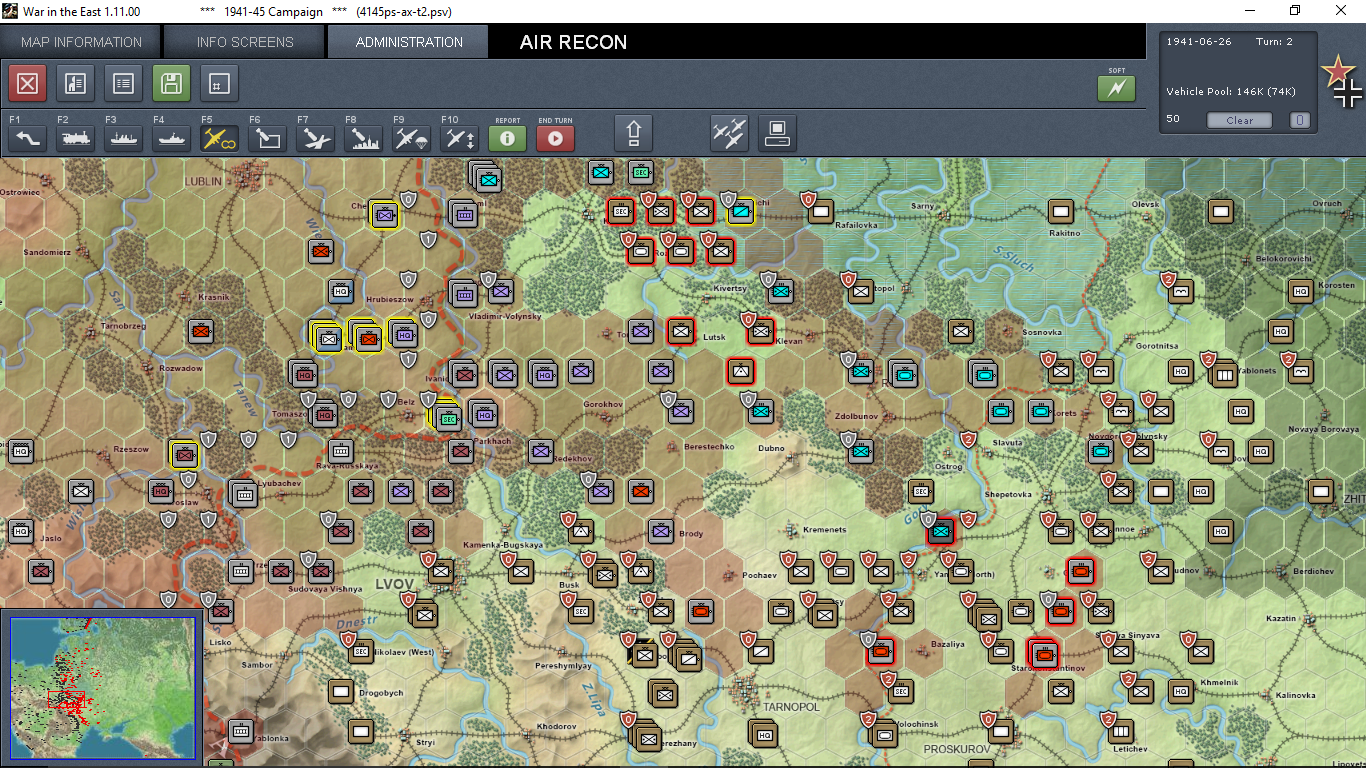Select F10 air transfer mode

459,138
